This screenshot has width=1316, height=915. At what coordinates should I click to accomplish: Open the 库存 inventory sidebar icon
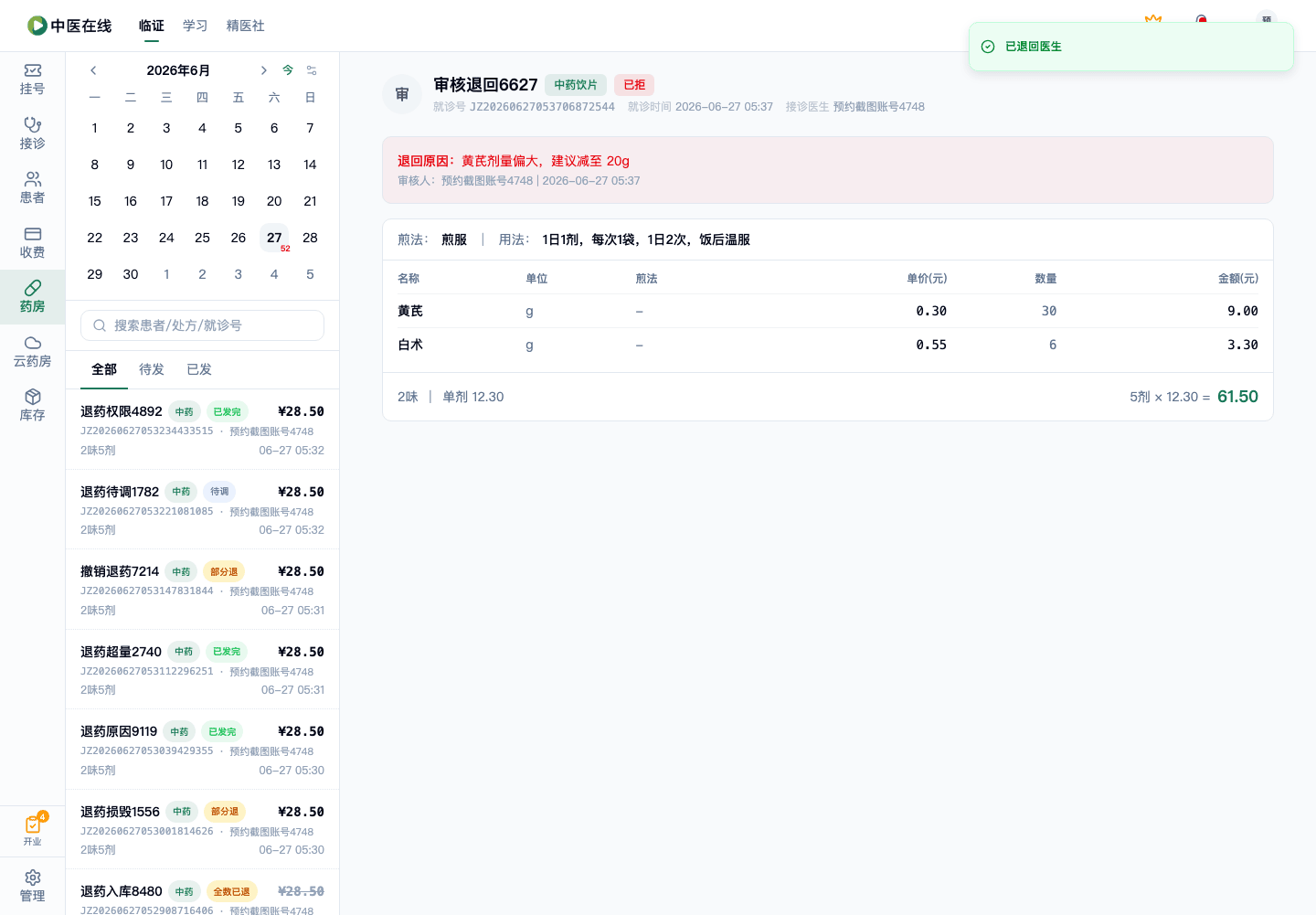click(x=32, y=406)
